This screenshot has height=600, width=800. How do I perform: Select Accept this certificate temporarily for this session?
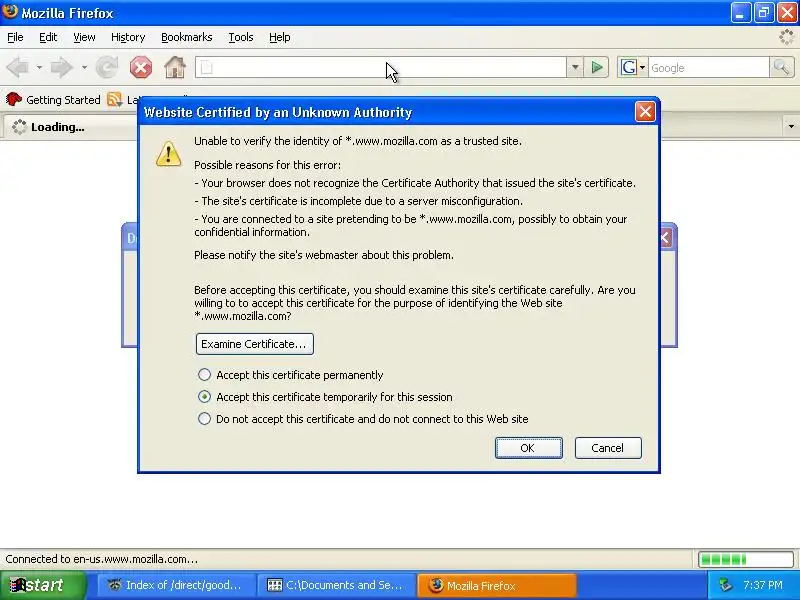tap(205, 397)
